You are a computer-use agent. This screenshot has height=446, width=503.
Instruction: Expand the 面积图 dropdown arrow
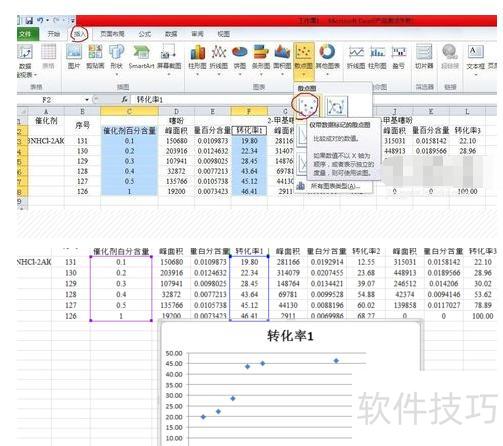pyautogui.click(x=282, y=74)
